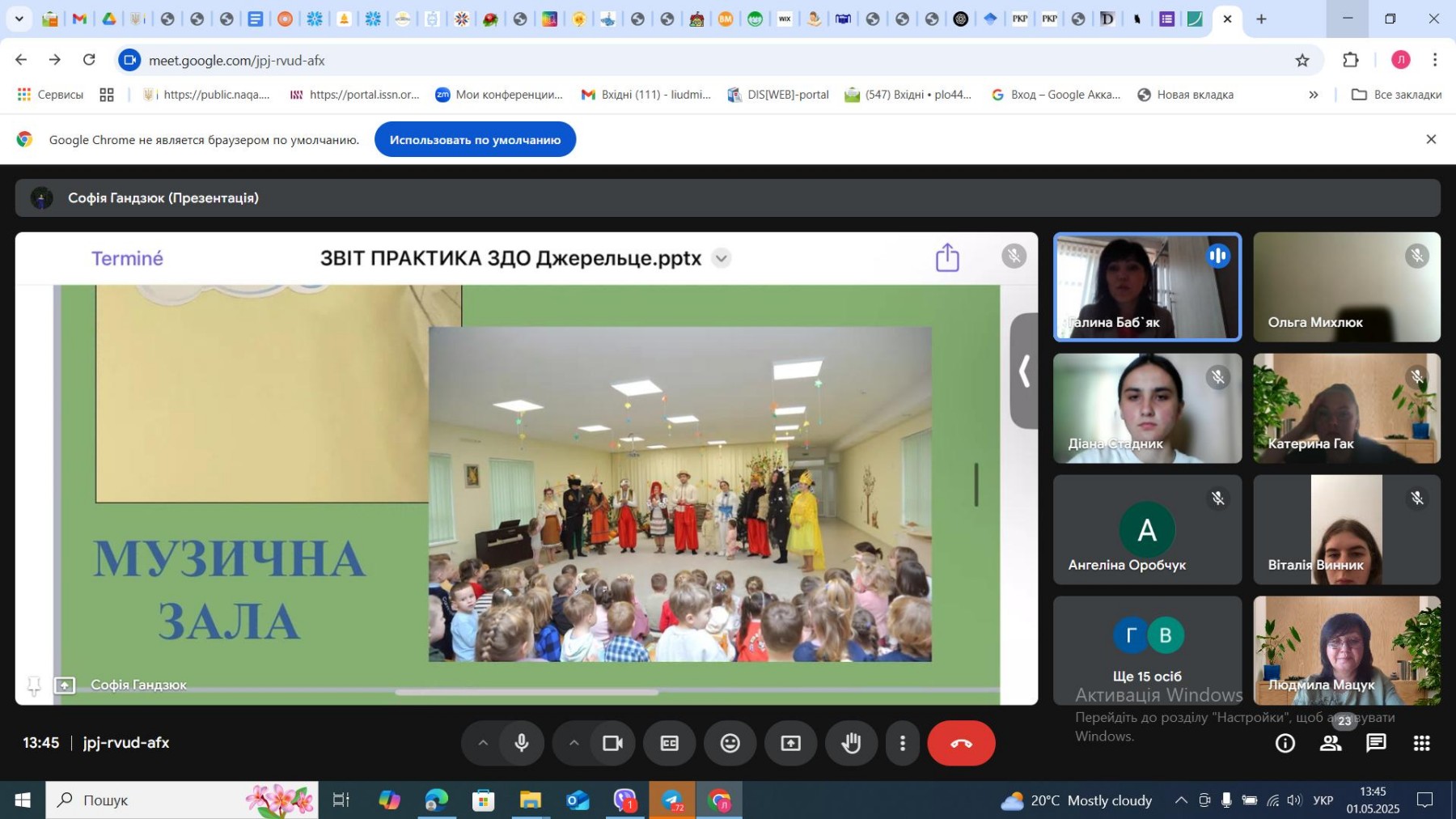Toggle the camera on or off
This screenshot has width=1456, height=819.
612,743
